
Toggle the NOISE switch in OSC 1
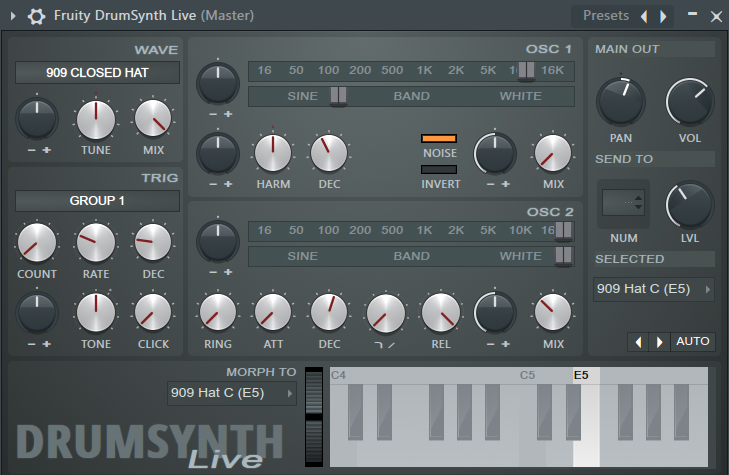pyautogui.click(x=439, y=138)
